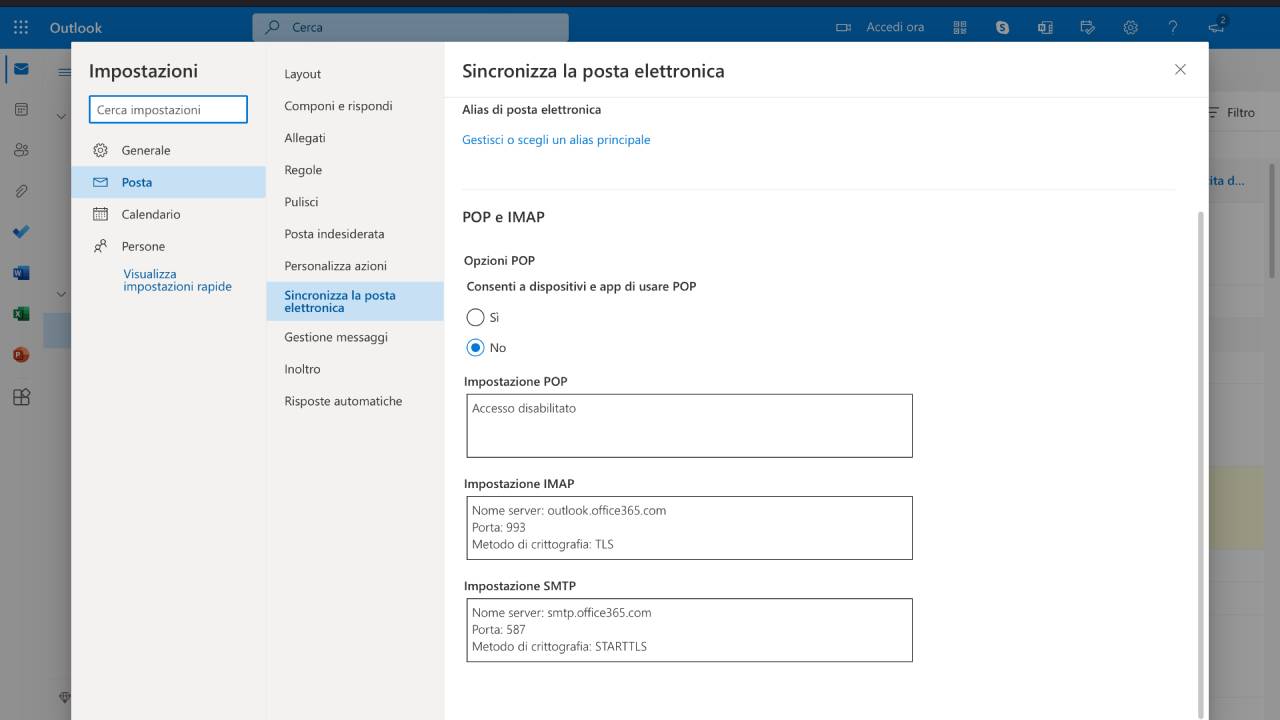Open Skype chat from the top bar

coord(1002,27)
